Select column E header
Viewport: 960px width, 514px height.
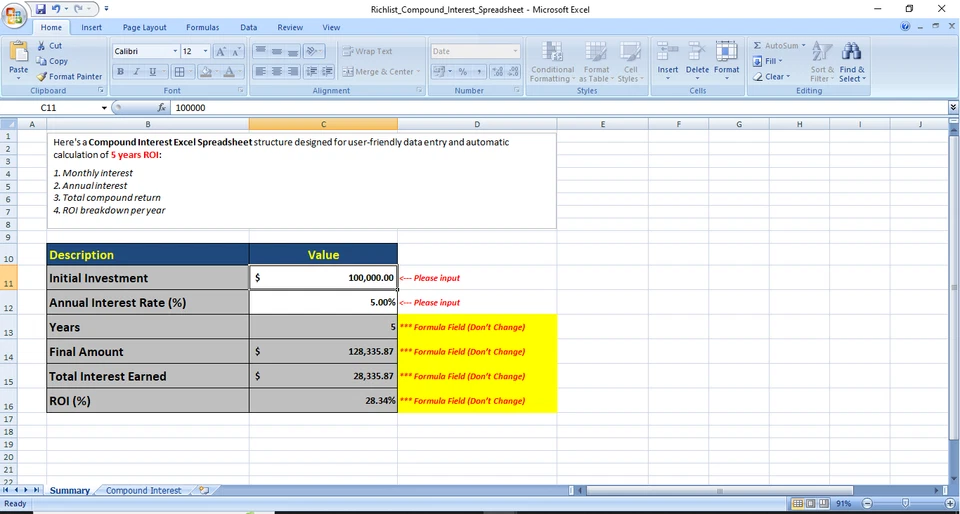[602, 124]
